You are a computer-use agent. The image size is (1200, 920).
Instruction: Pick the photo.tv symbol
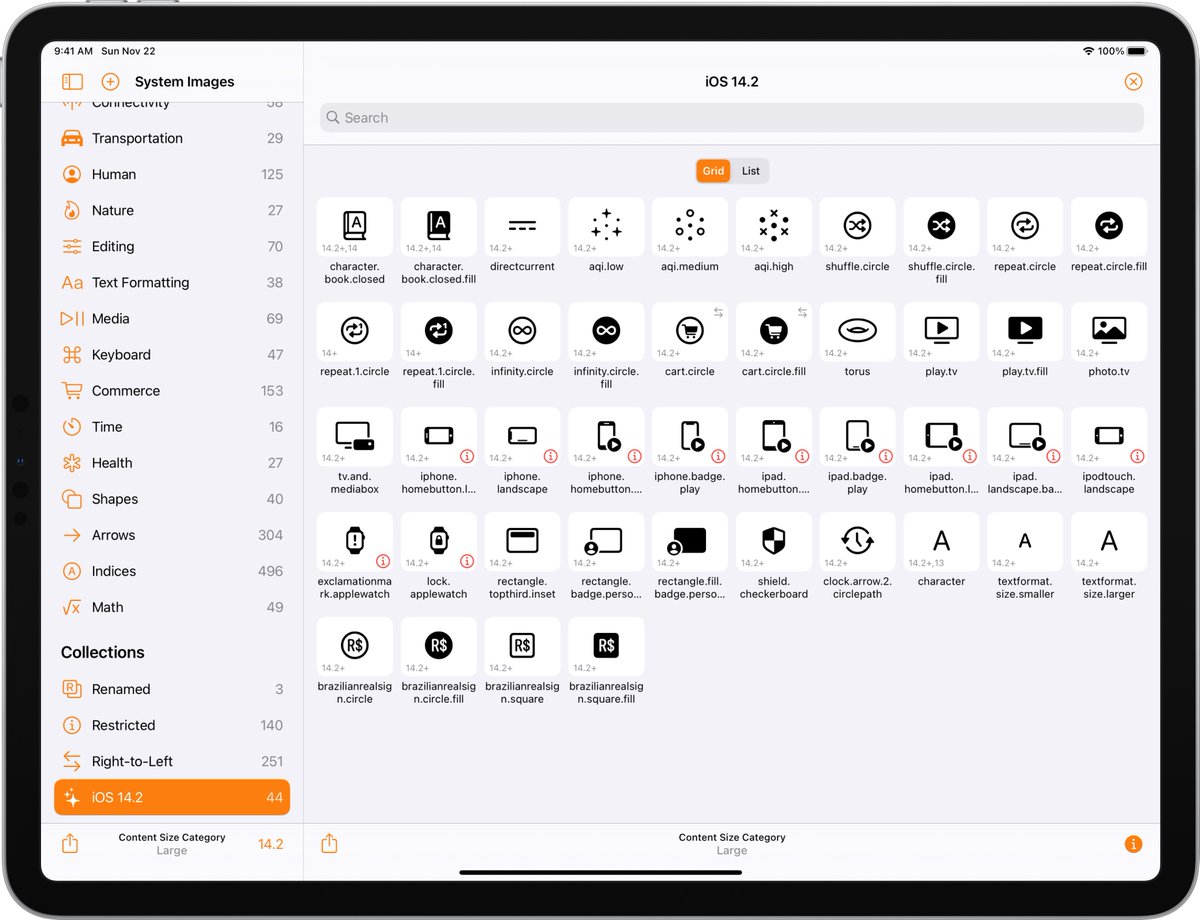[x=1109, y=330]
